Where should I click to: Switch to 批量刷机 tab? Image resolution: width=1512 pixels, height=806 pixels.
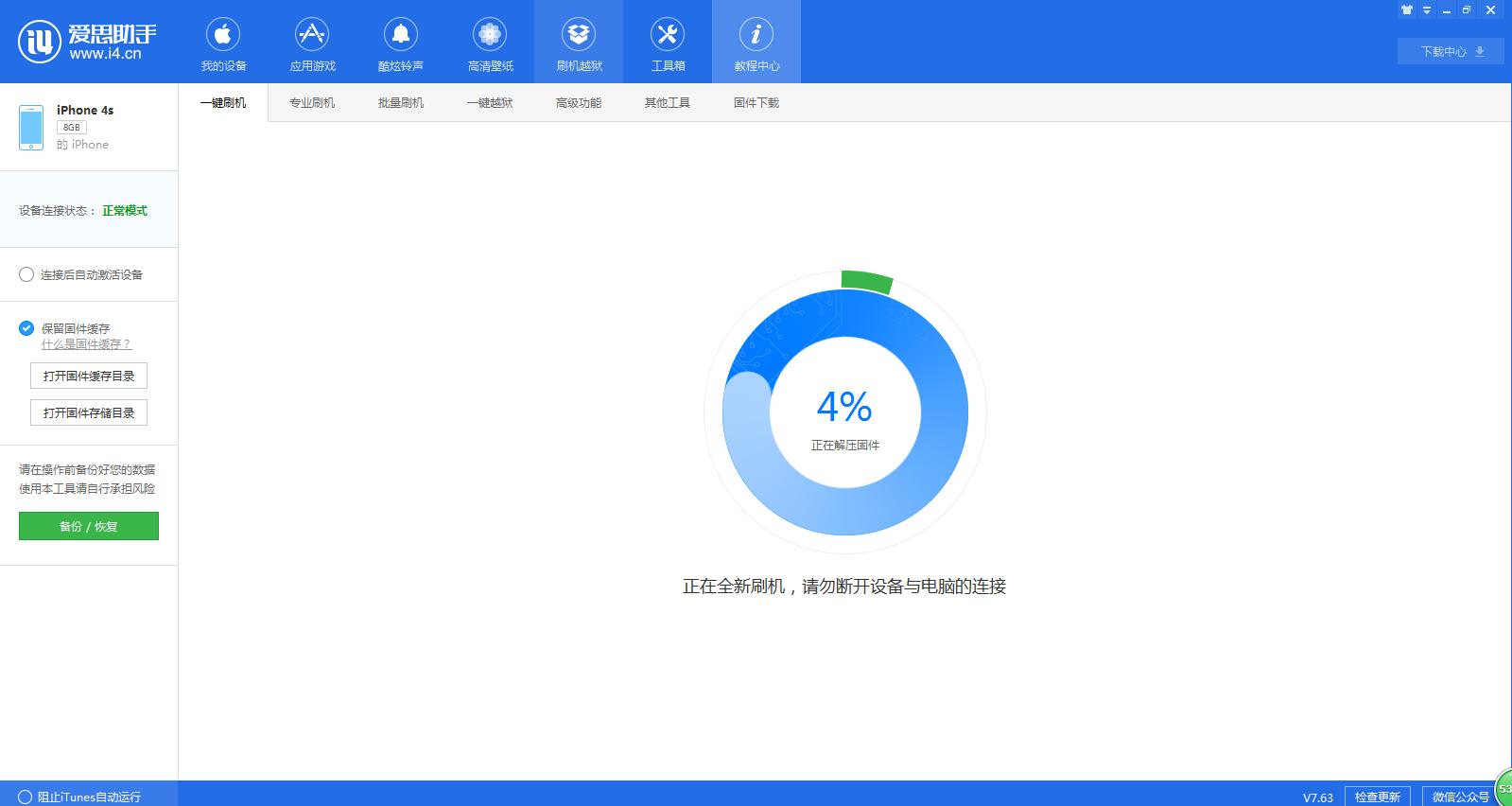[401, 102]
